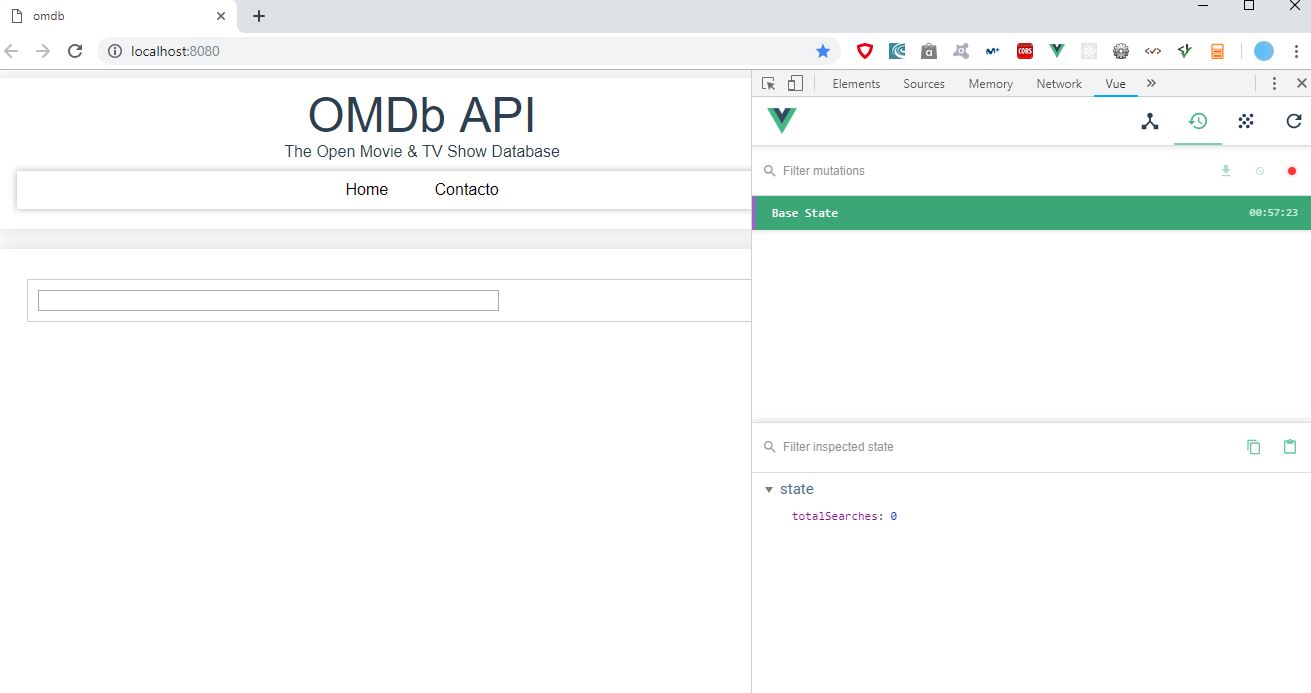Switch to the Elements DevTools tab

pyautogui.click(x=856, y=84)
